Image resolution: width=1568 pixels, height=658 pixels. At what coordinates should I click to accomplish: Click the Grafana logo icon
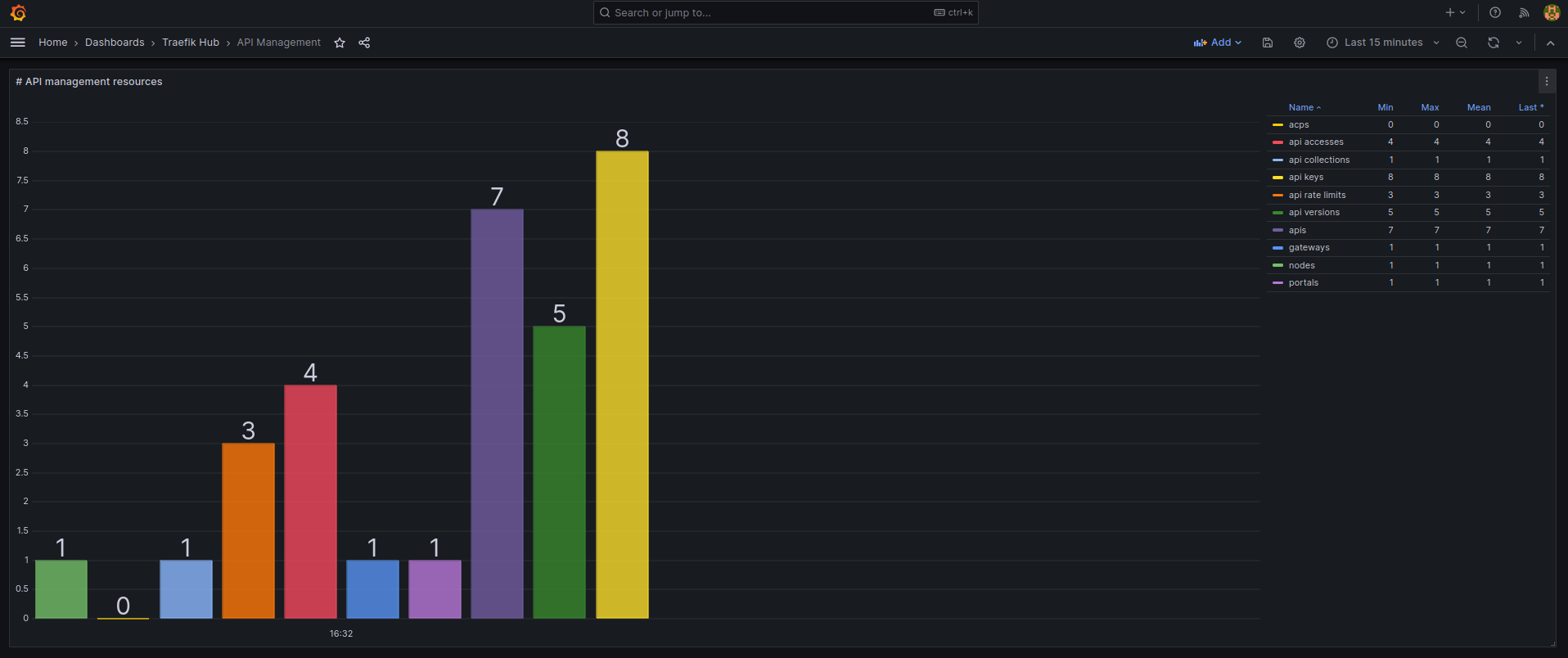click(x=18, y=12)
